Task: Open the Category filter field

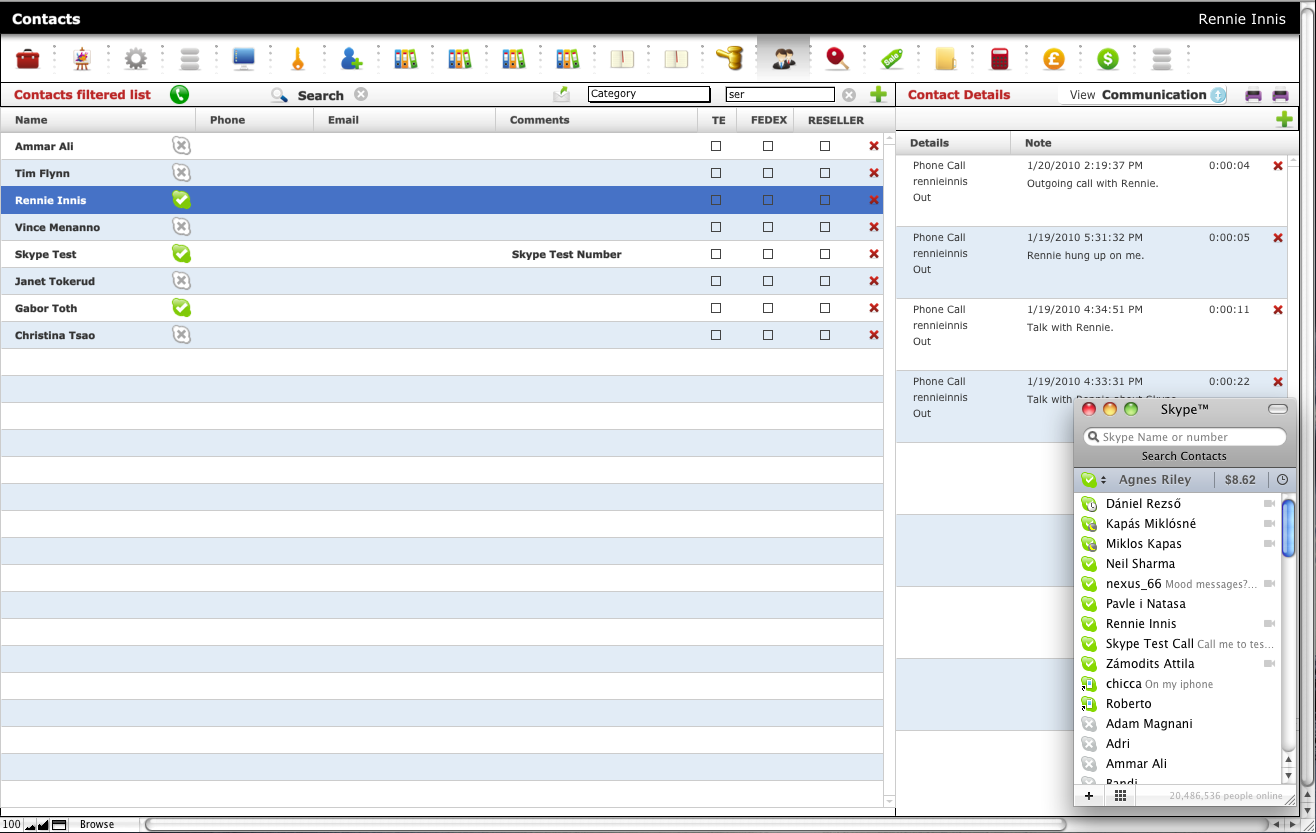Action: (649, 94)
